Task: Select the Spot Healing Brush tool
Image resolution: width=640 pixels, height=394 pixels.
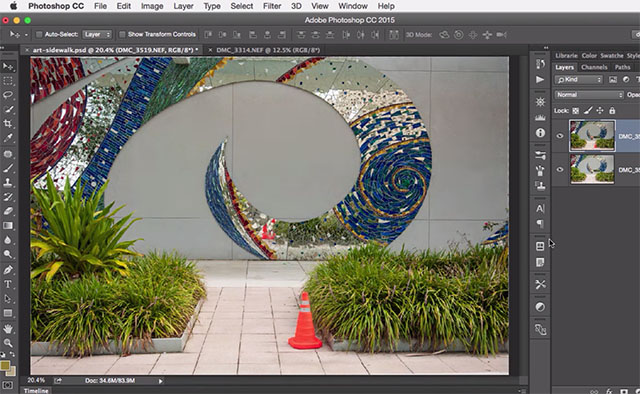Action: tap(8, 154)
